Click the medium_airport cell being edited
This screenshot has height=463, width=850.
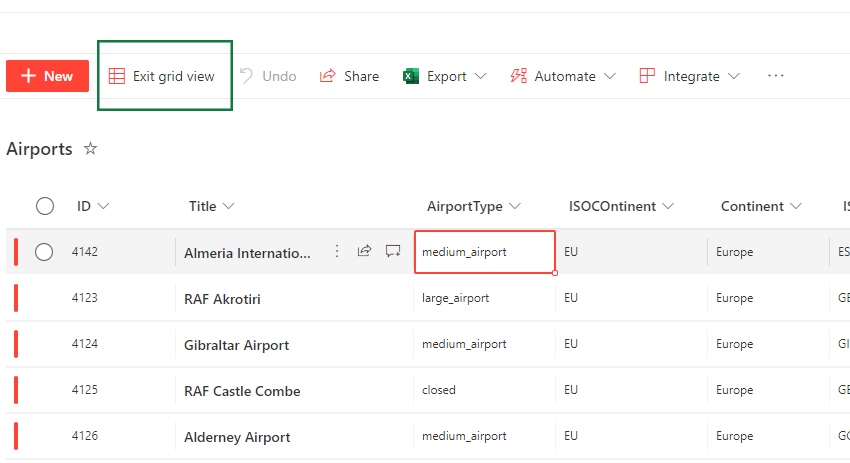tap(485, 252)
